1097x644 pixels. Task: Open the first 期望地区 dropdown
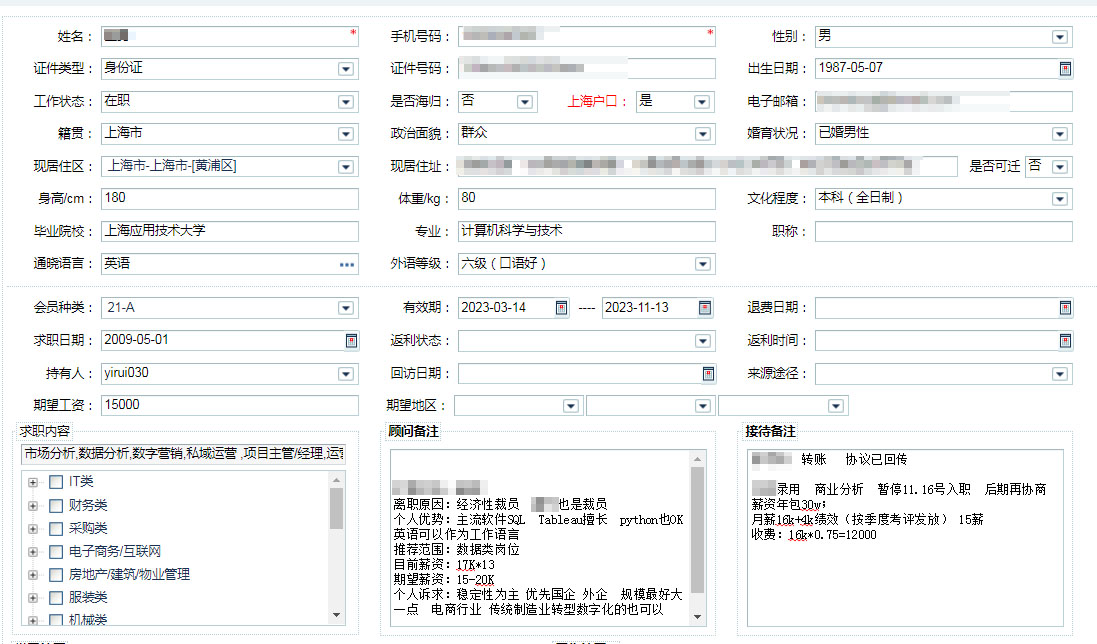(x=571, y=406)
